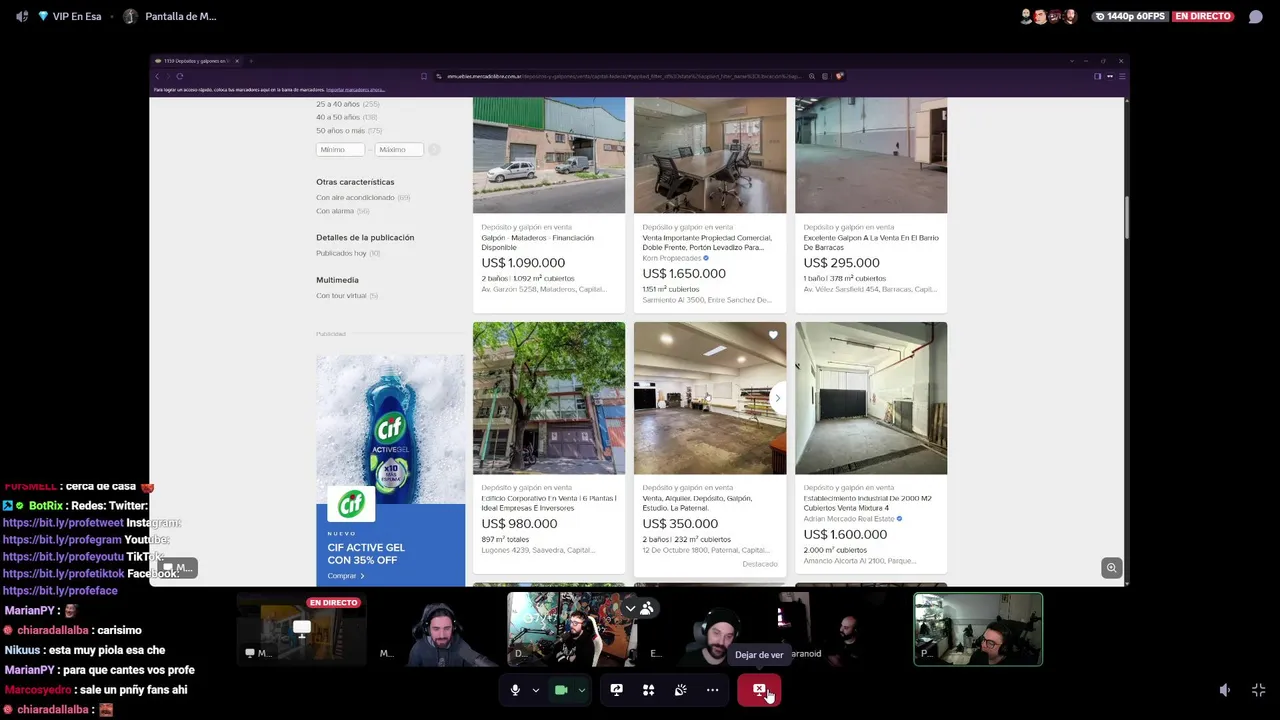Screen dimensions: 1280x720
Task: Click the Máximo antiquity field
Action: [398, 150]
